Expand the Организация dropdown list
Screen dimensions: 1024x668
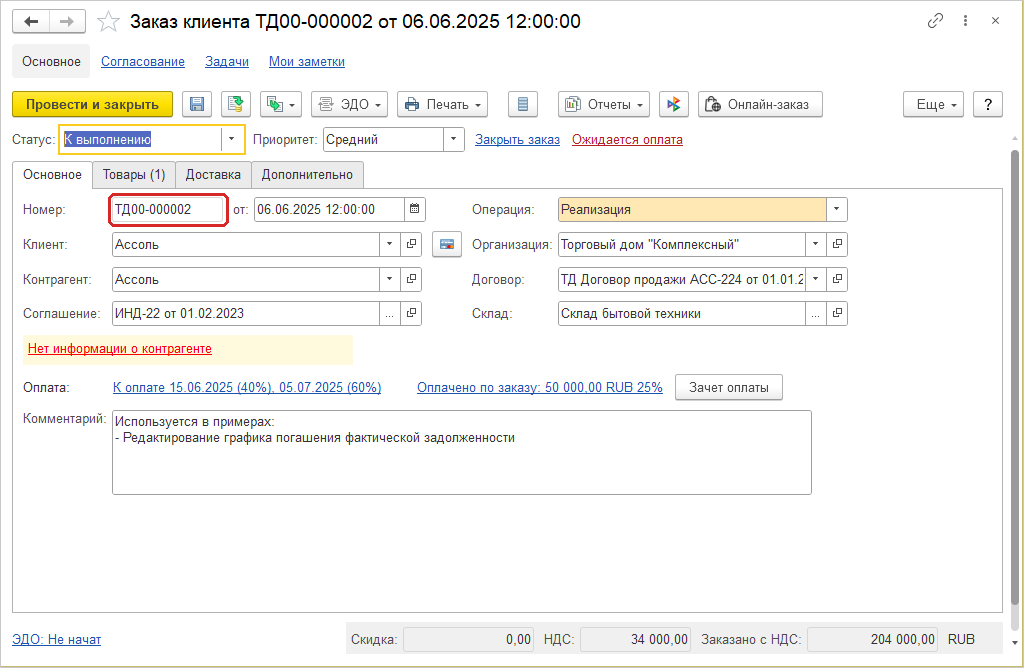click(x=816, y=244)
